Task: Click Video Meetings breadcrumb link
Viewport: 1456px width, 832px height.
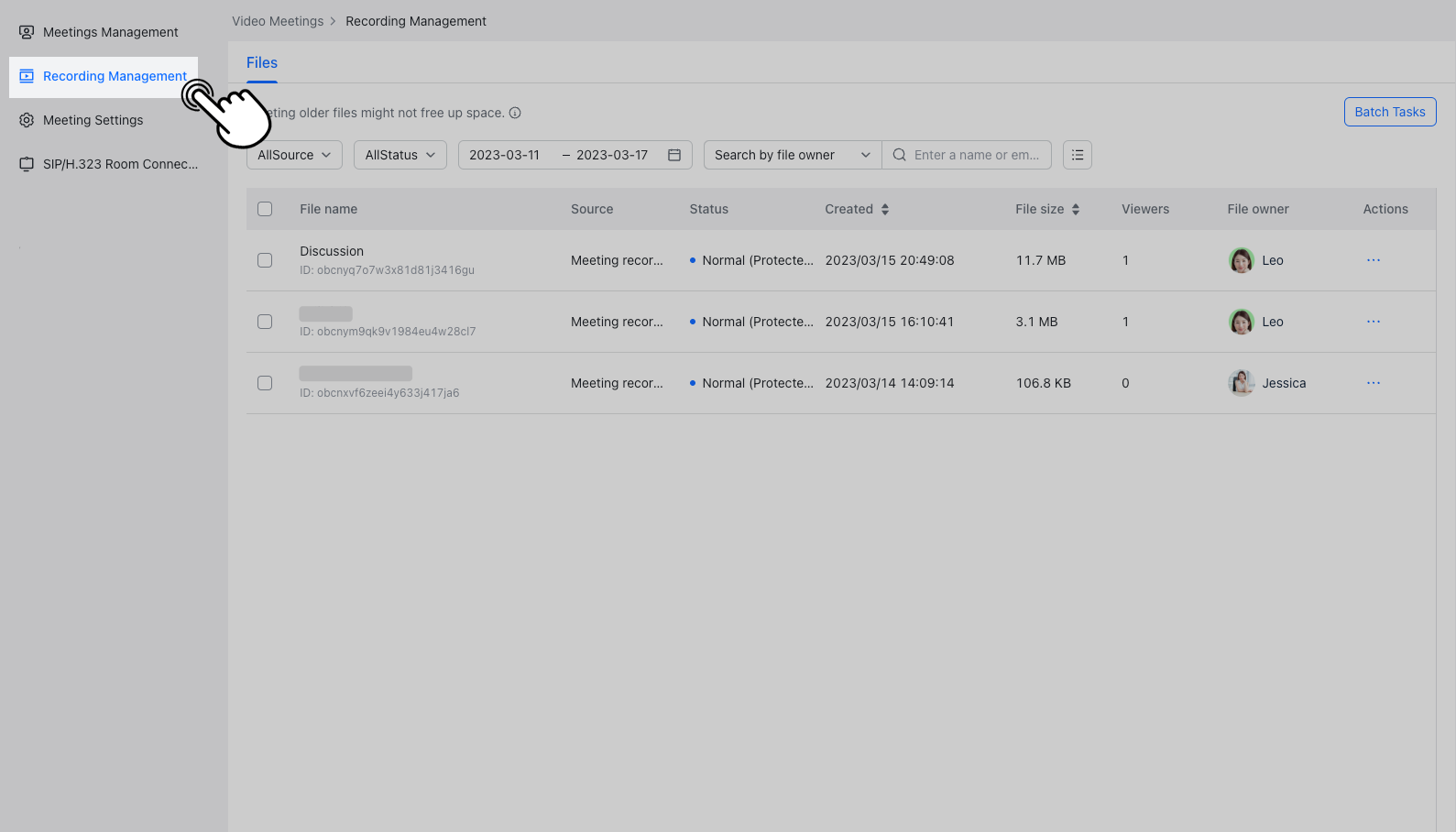Action: point(278,21)
